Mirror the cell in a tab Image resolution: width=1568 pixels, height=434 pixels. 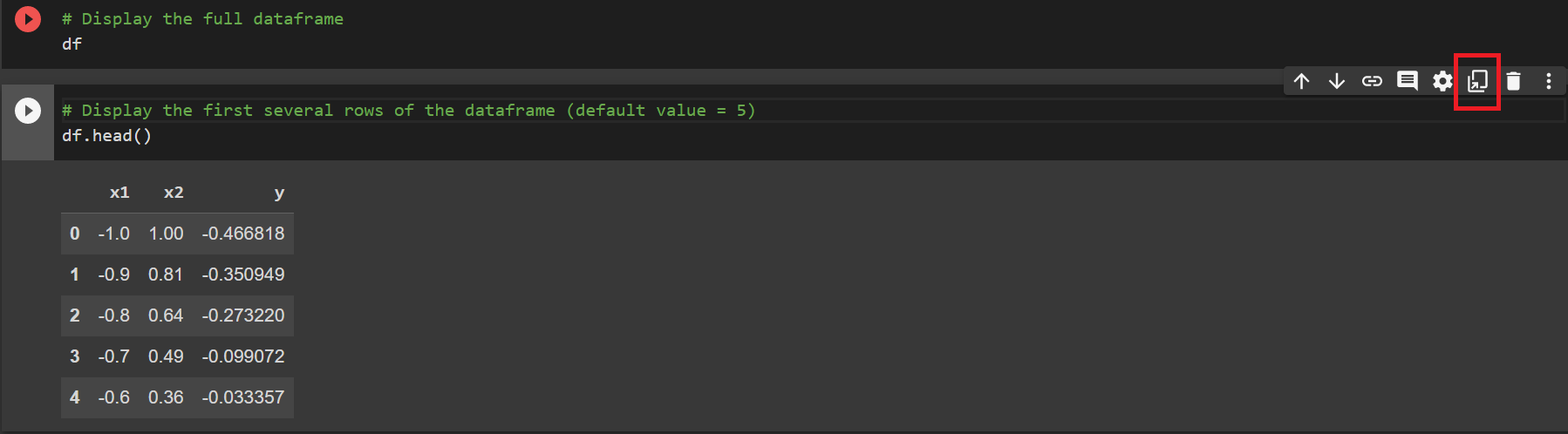click(x=1477, y=81)
